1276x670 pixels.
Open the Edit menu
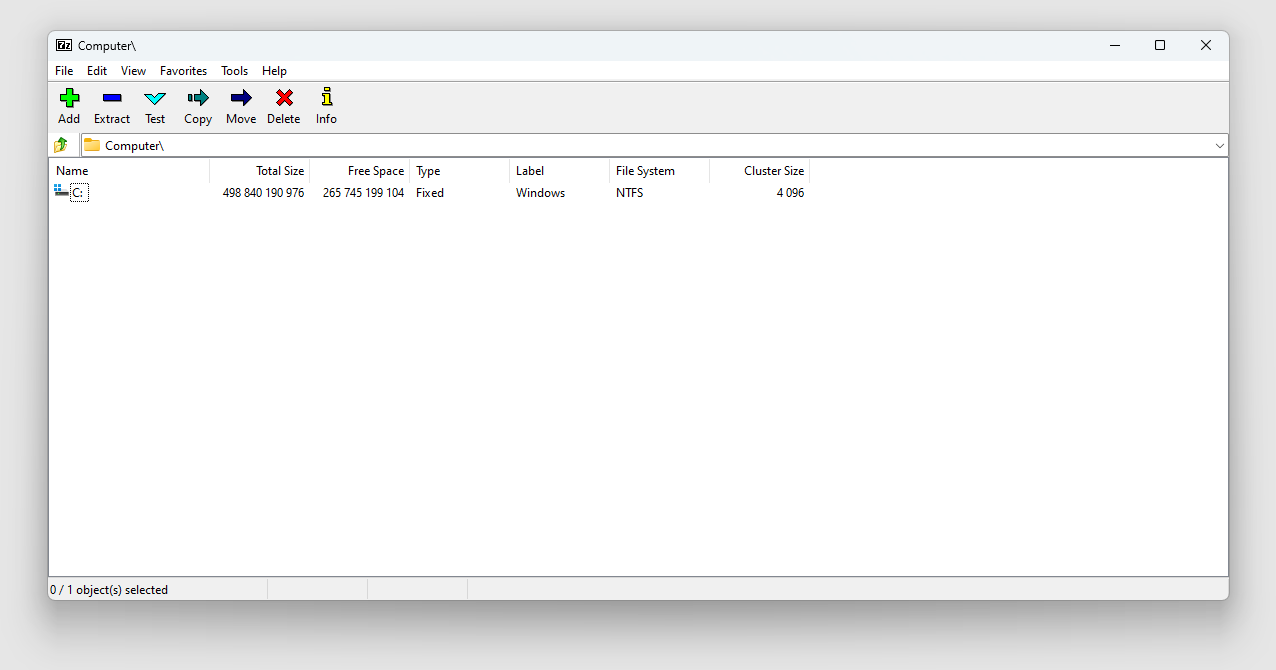click(97, 71)
